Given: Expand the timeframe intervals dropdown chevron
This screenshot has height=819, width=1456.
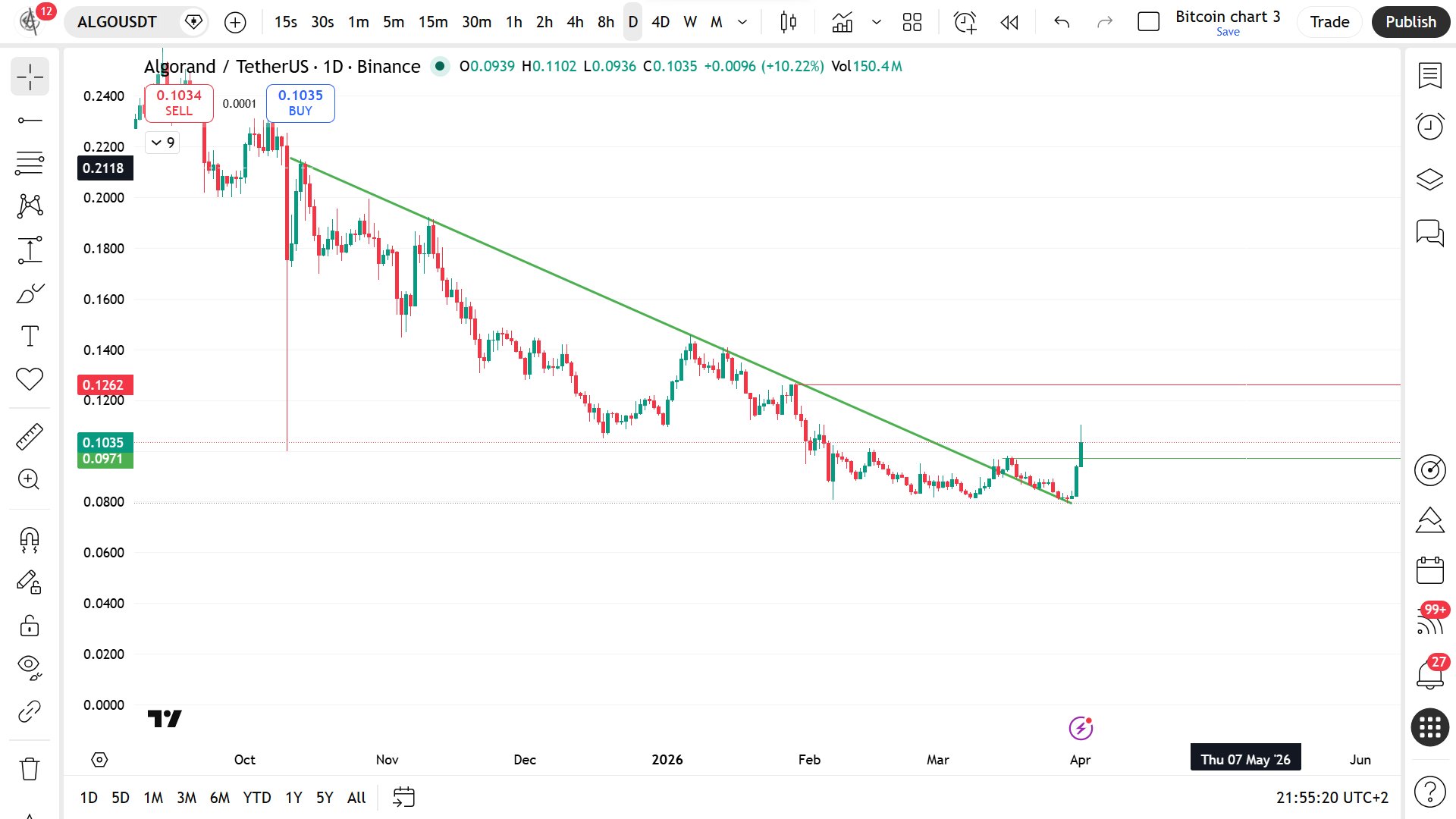Looking at the screenshot, I should (x=742, y=22).
